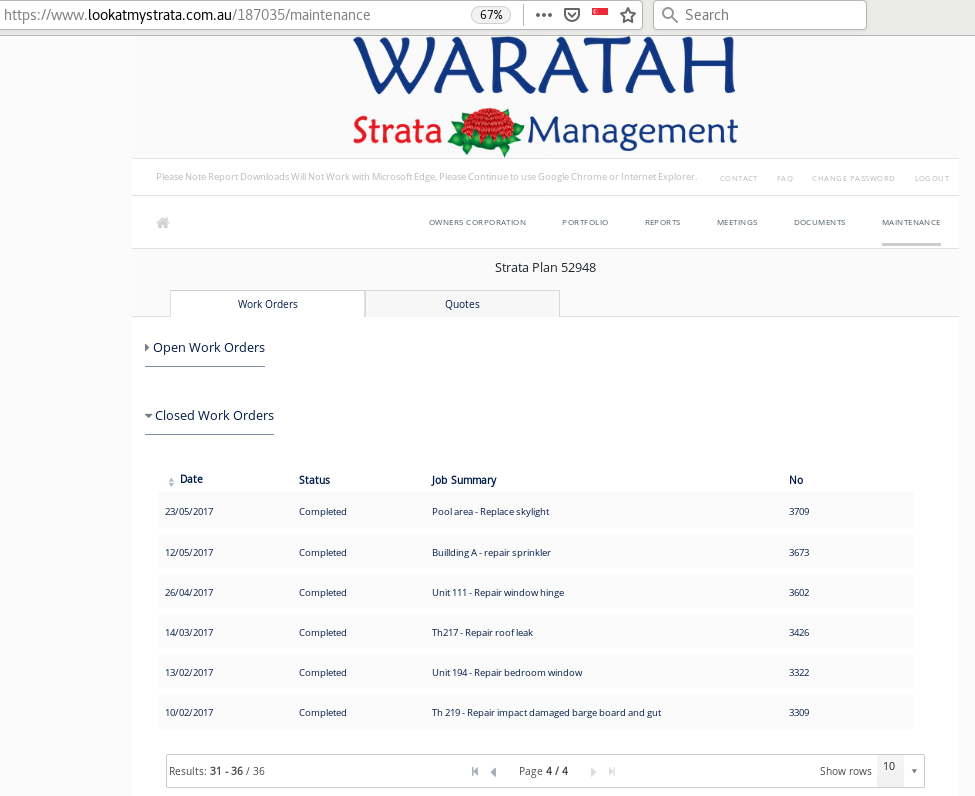This screenshot has width=975, height=796.
Task: Click the Job Summary column header
Action: pos(464,480)
